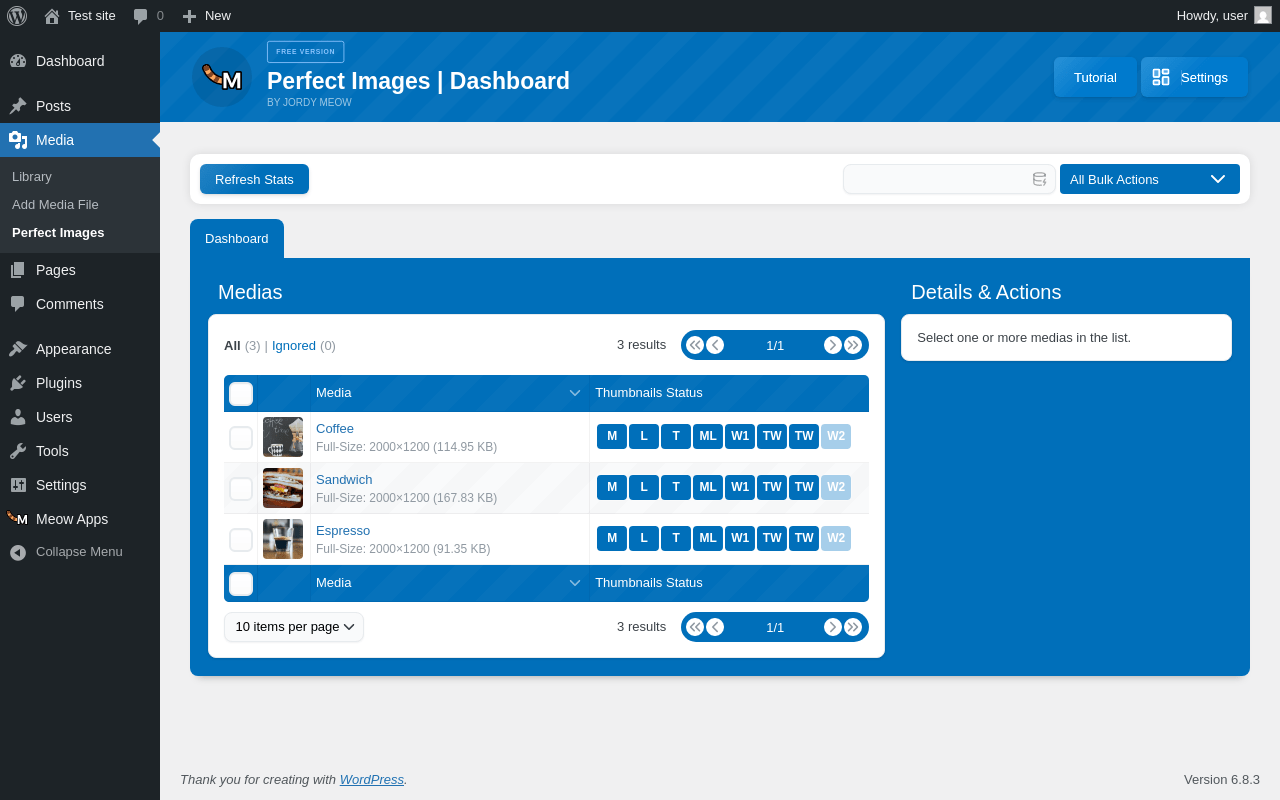Click the Refresh Stats button
1280x800 pixels.
(x=254, y=179)
